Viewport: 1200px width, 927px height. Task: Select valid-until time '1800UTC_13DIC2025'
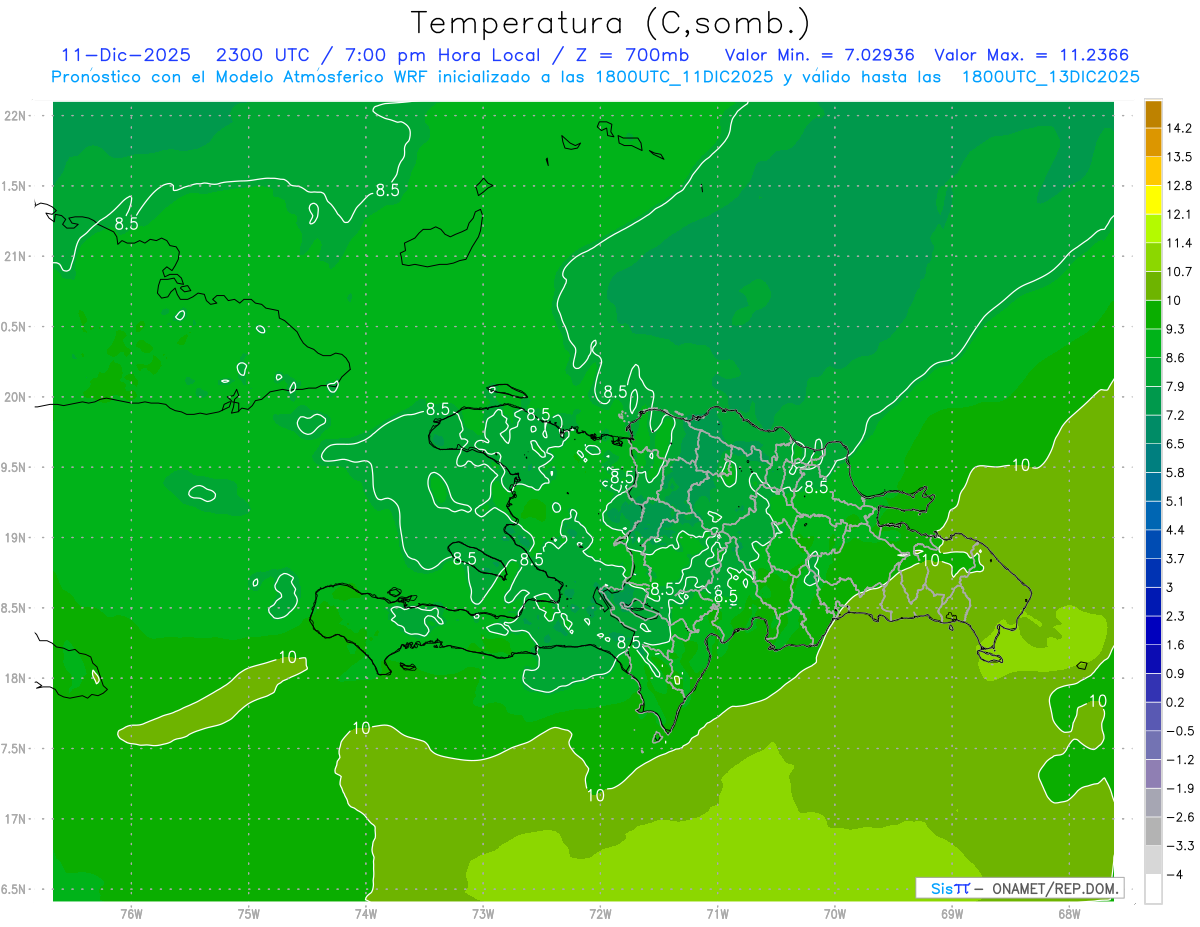click(x=1051, y=77)
